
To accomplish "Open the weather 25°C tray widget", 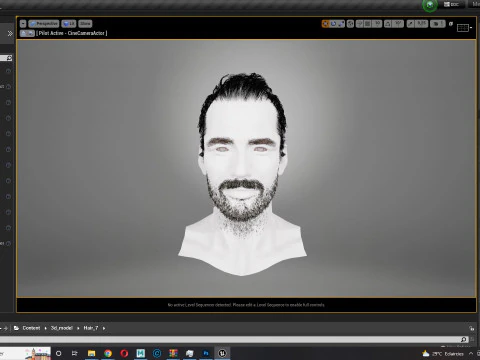I will pyautogui.click(x=443, y=354).
